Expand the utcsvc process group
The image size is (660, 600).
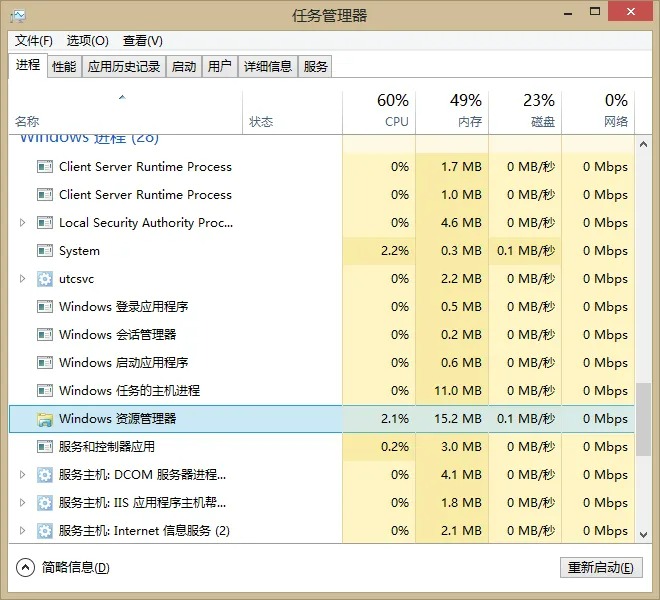[22, 279]
